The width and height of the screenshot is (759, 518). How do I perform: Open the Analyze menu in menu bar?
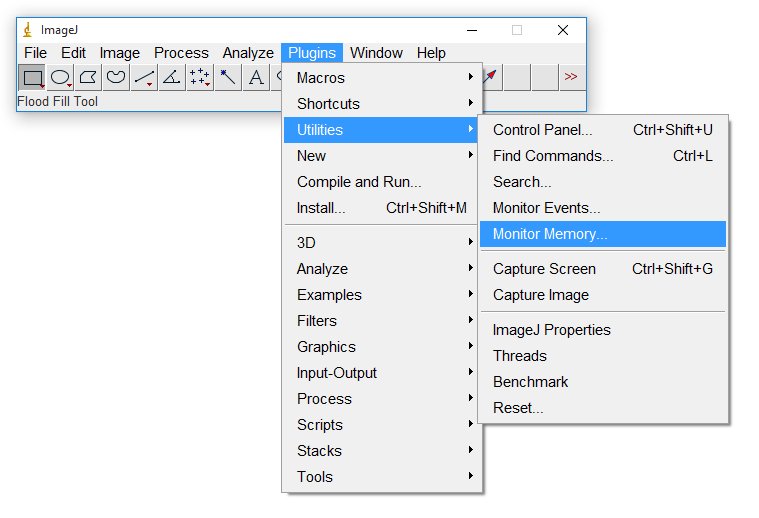pos(248,53)
